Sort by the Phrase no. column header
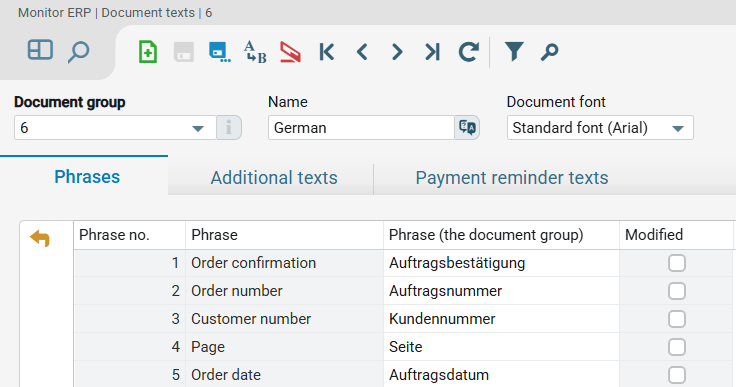Viewport: 736px width, 387px height. (x=130, y=235)
